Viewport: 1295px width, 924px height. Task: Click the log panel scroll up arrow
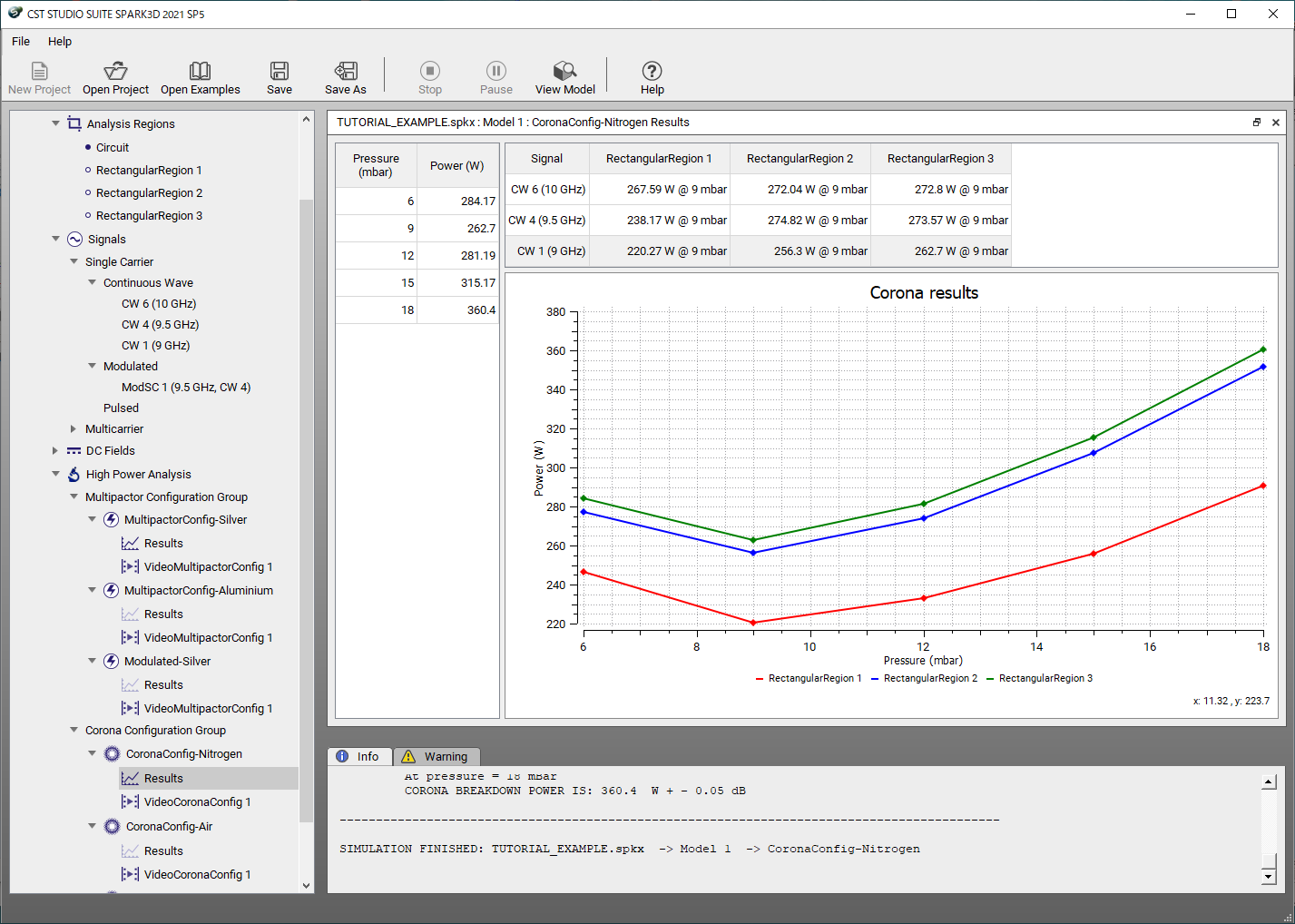point(1269,781)
